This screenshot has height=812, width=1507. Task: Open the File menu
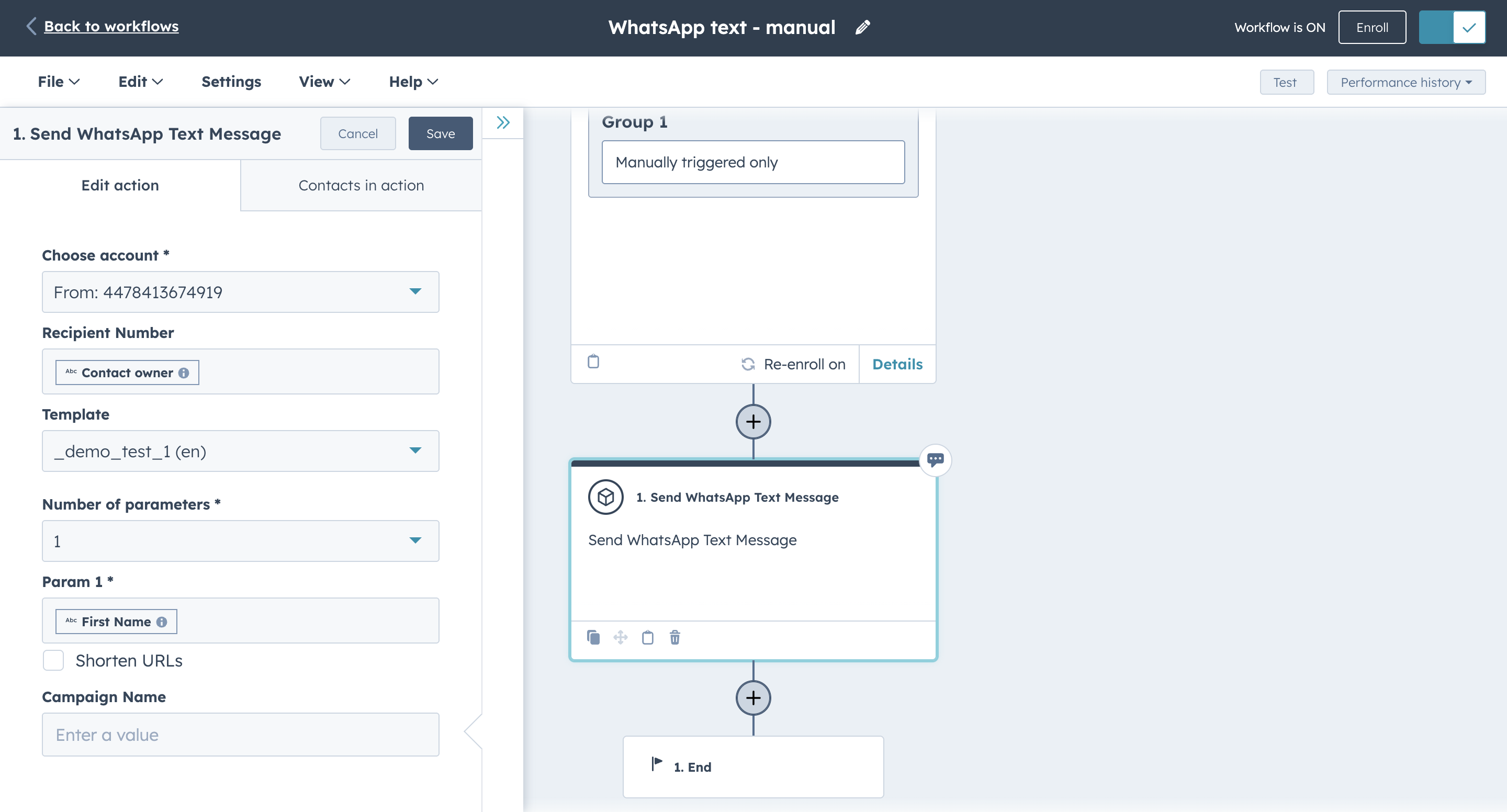(59, 82)
